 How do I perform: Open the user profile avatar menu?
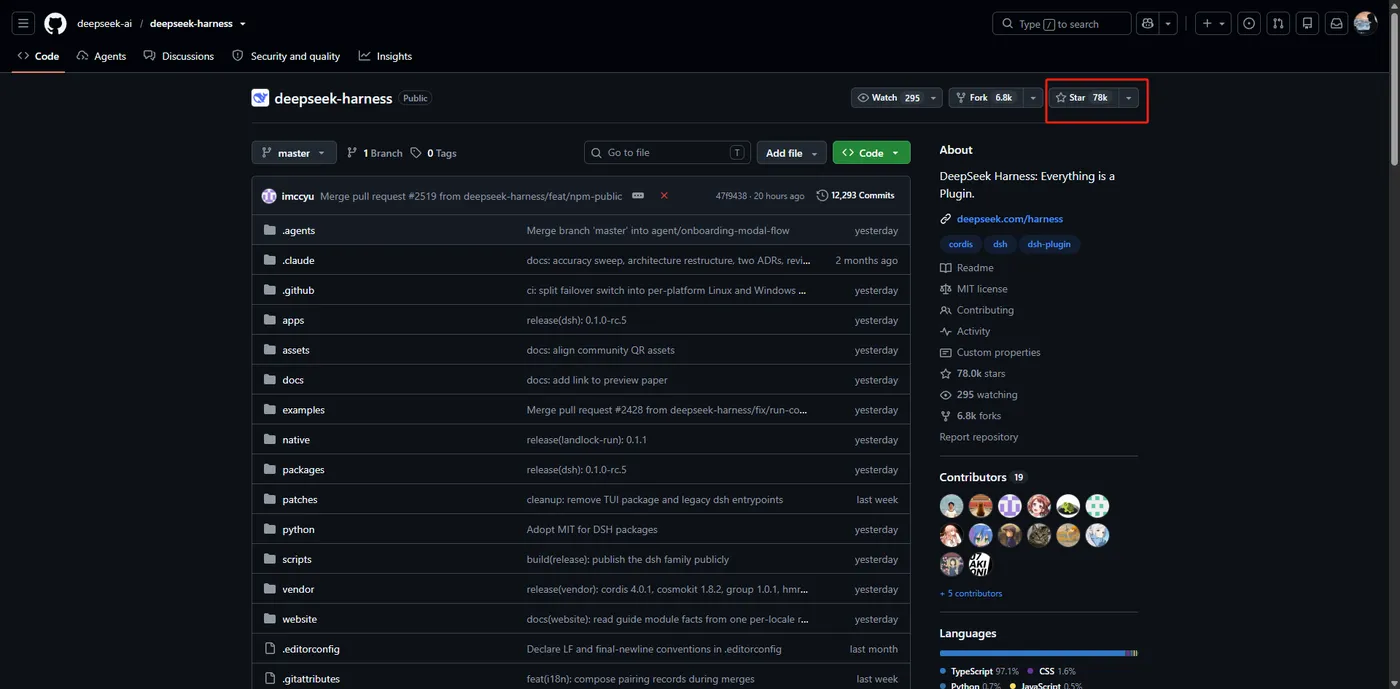click(x=1365, y=23)
